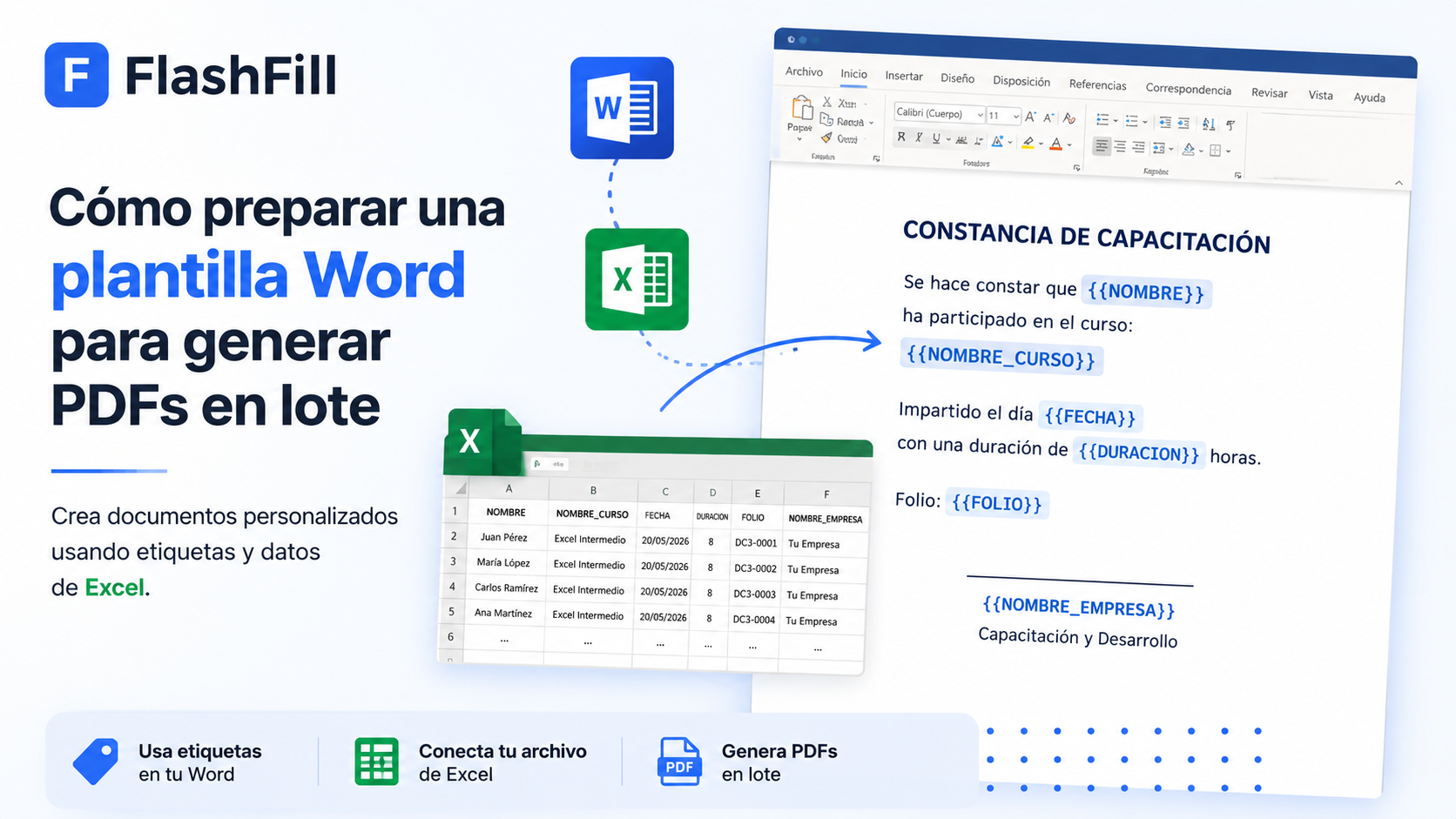
Task: Toggle strikethrough formatting
Action: (961, 140)
